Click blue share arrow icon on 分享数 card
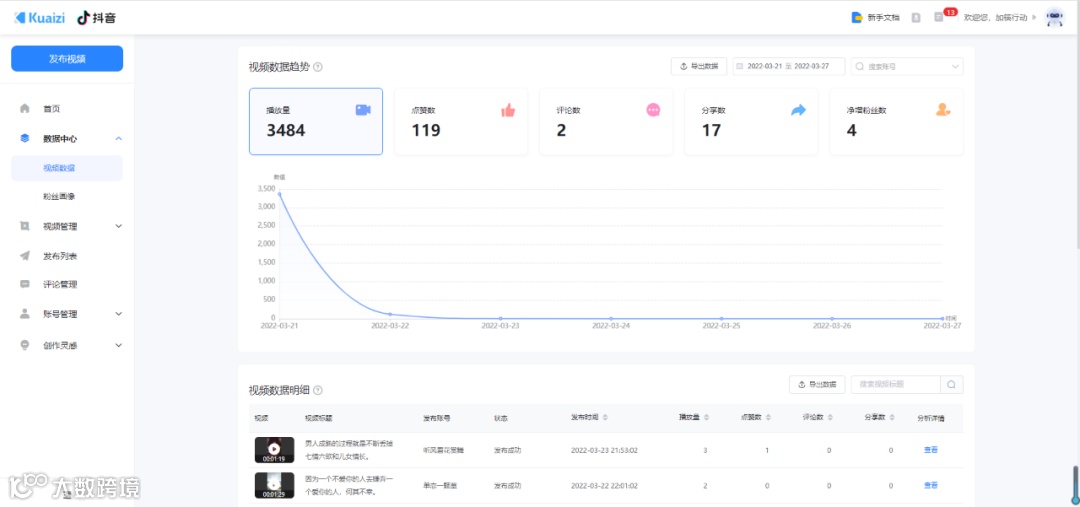Screen dimensions: 1080x507 point(798,110)
